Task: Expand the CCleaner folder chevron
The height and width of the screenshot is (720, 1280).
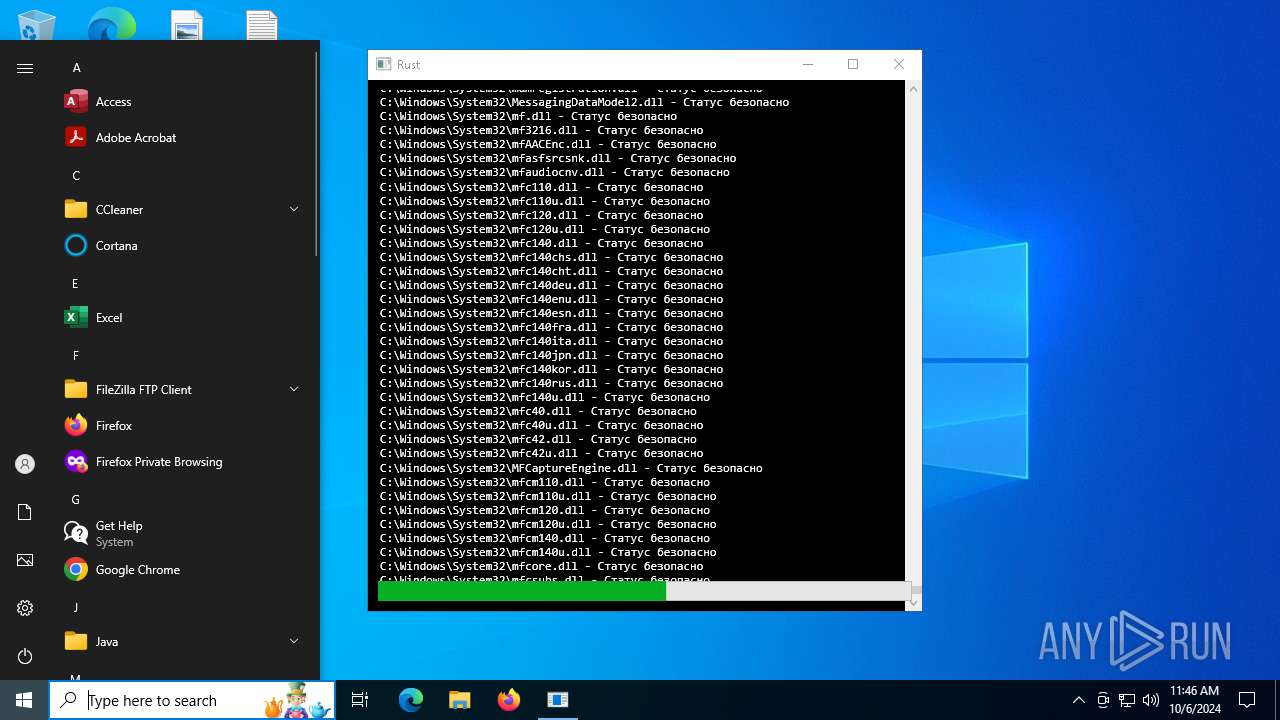Action: point(294,209)
